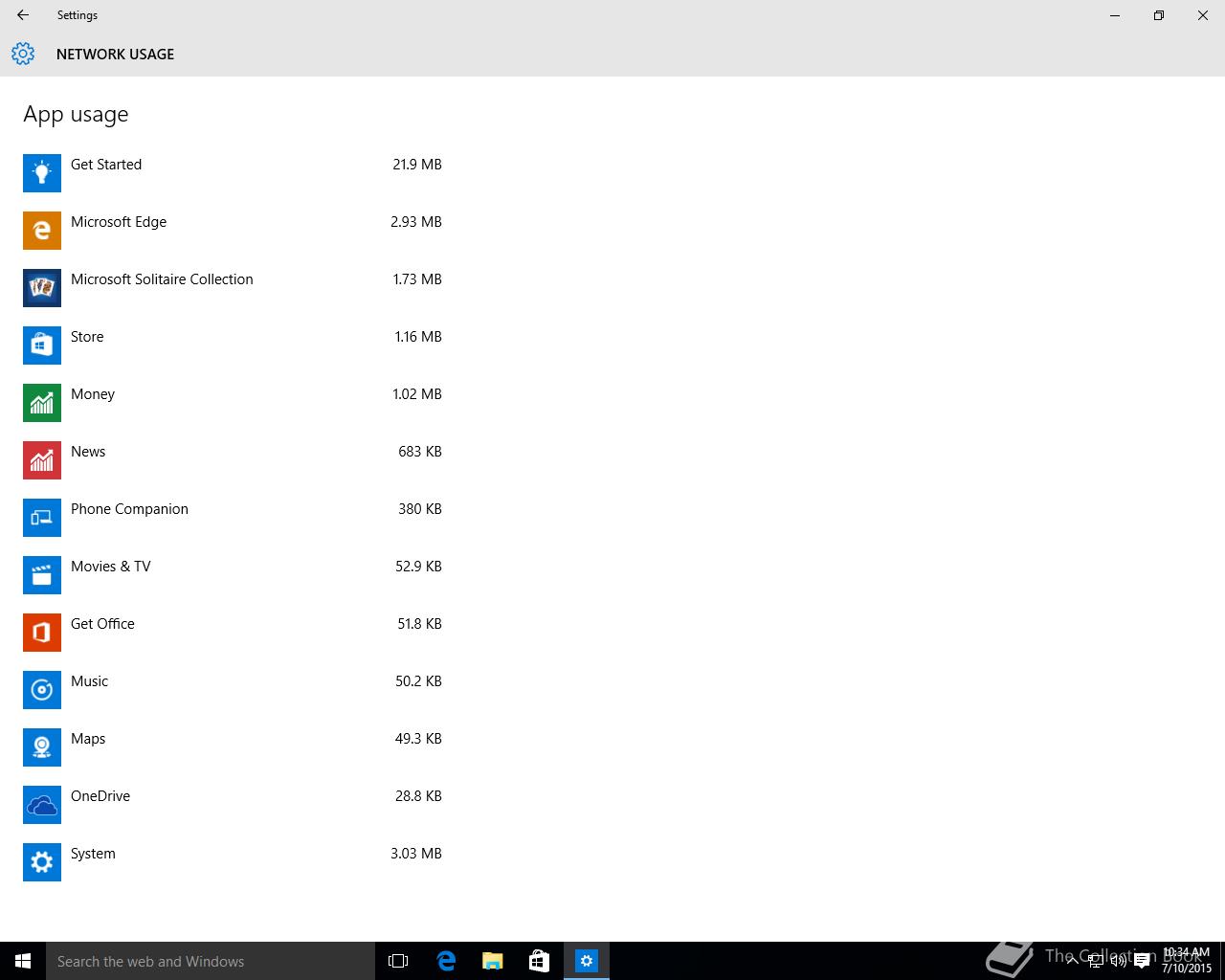Click the 1.73 MB usage value
Screen dimensions: 1225x980
(417, 279)
